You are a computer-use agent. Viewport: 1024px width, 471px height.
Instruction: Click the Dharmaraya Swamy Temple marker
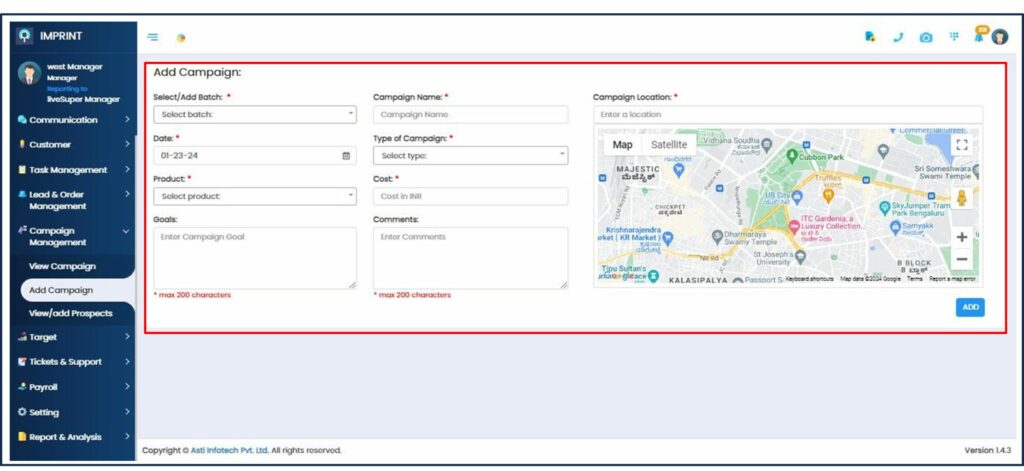[717, 235]
